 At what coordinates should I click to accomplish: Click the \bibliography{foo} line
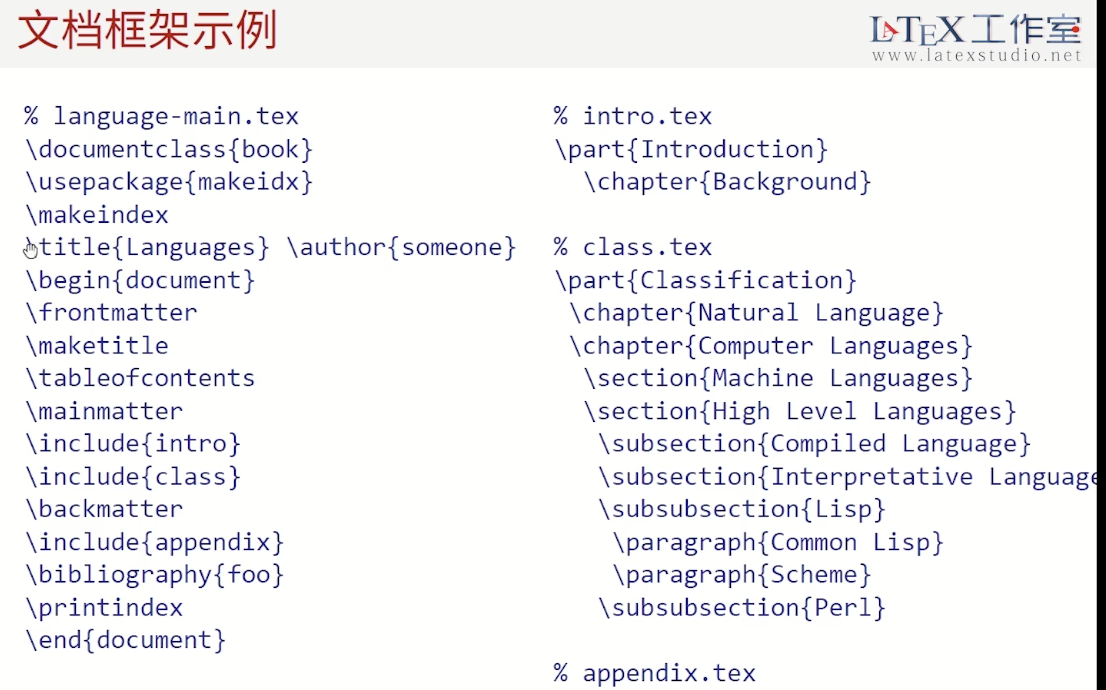[x=155, y=575]
